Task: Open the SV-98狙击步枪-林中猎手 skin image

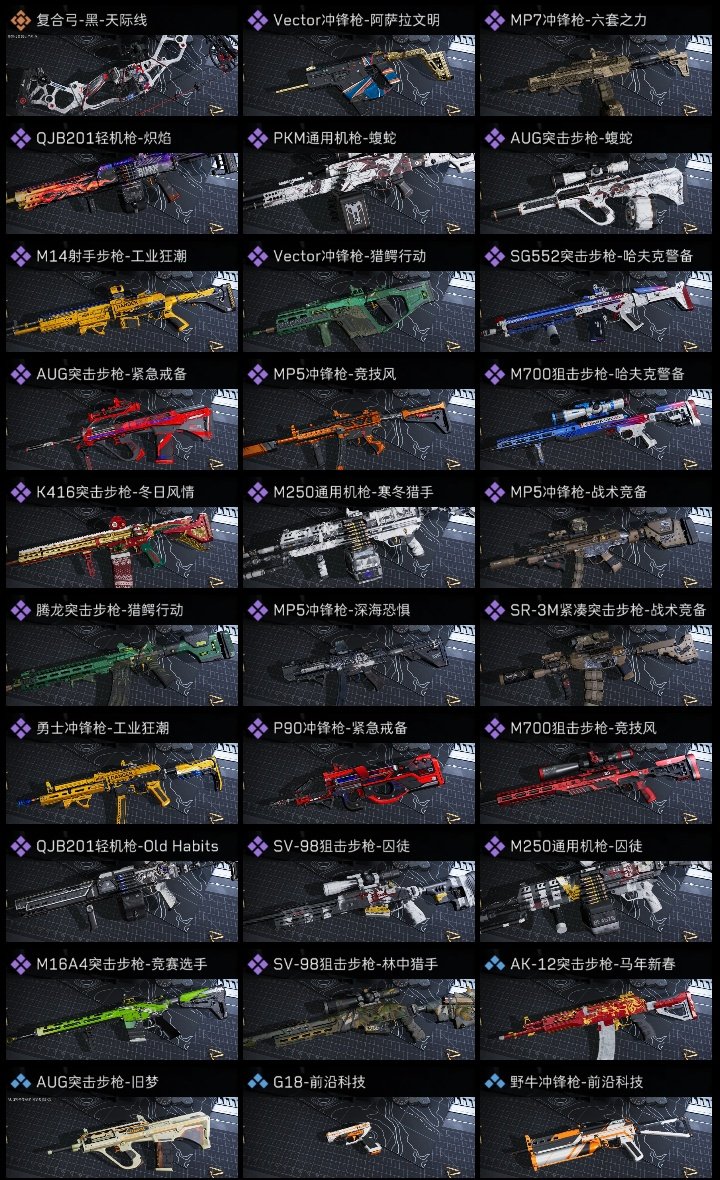Action: [359, 1020]
